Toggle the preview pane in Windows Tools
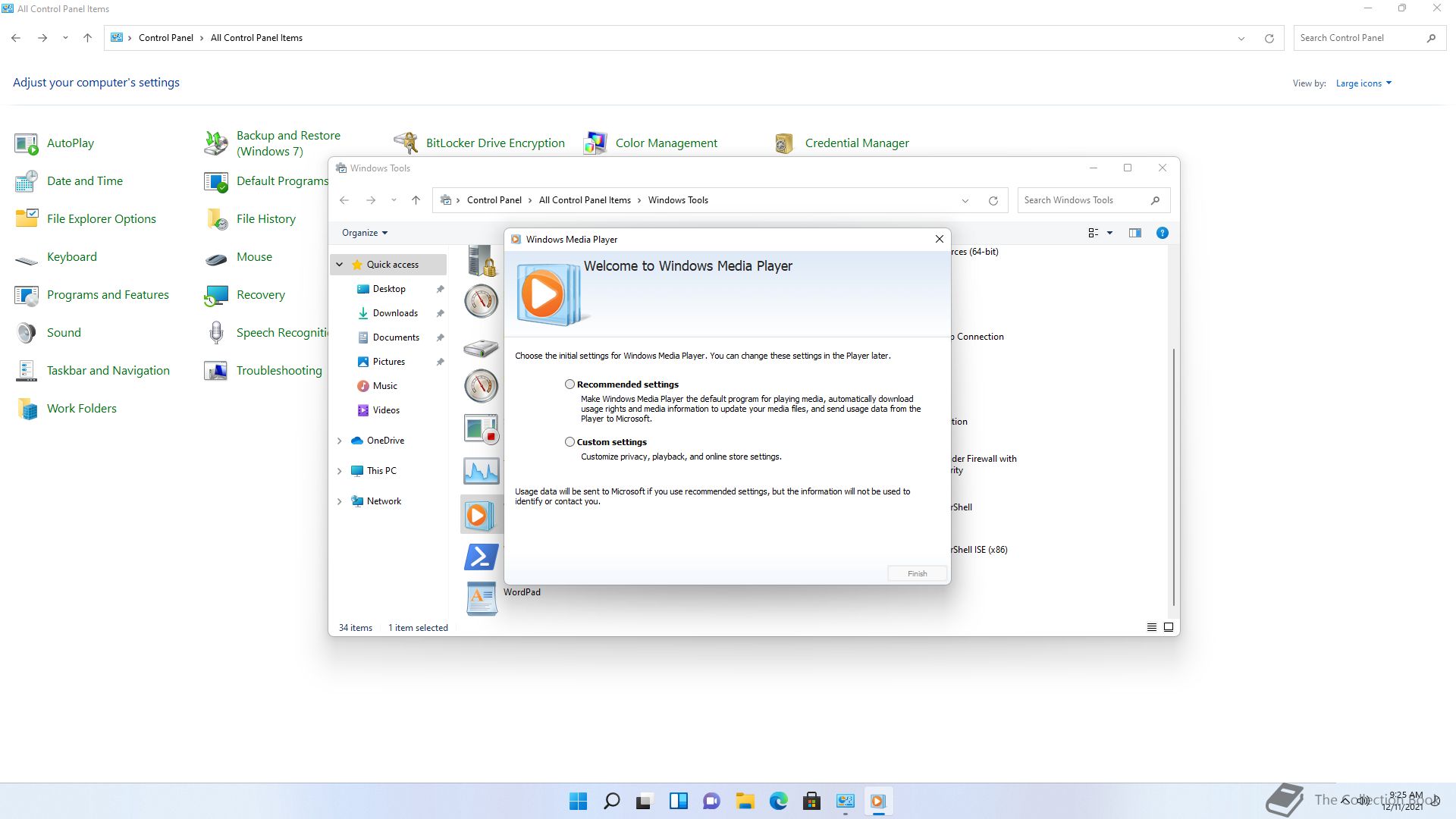 coord(1134,233)
